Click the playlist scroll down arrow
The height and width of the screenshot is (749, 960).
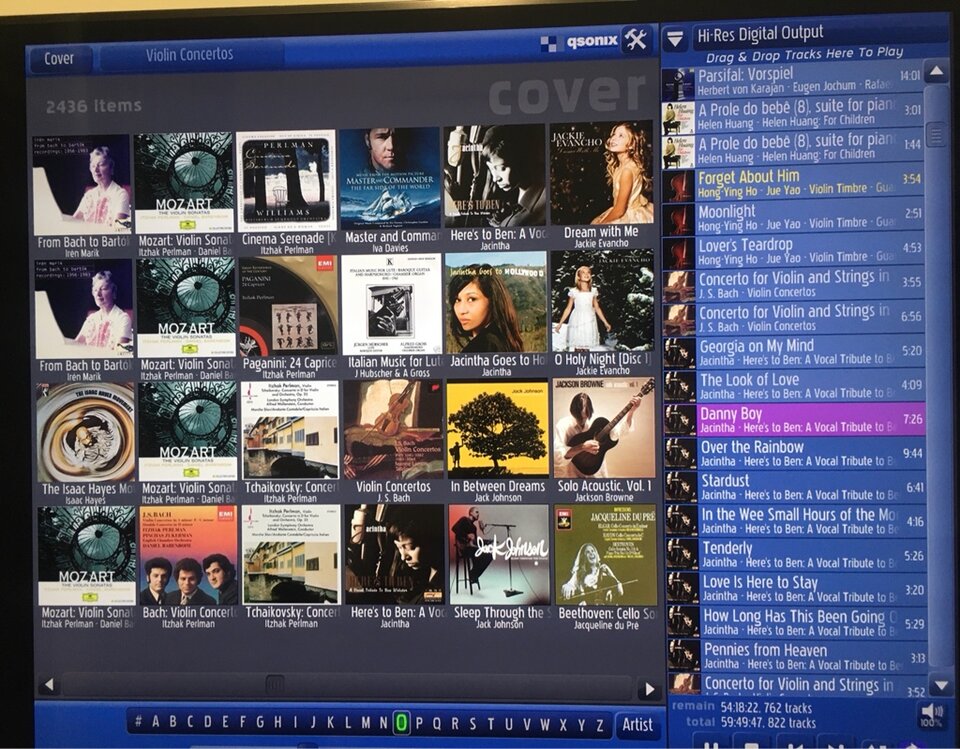[x=941, y=685]
